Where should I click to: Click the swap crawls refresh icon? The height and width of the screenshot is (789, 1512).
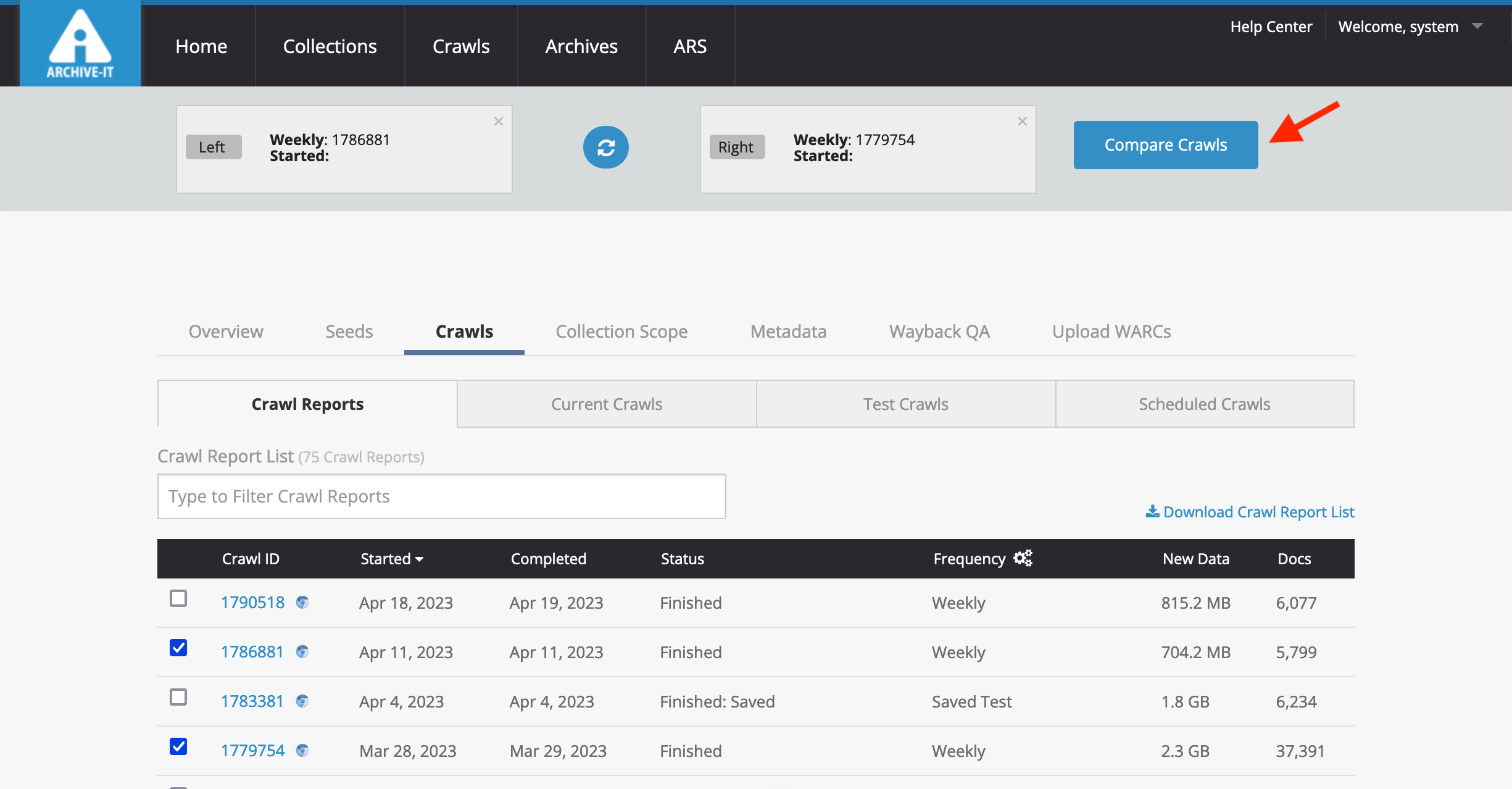click(605, 148)
